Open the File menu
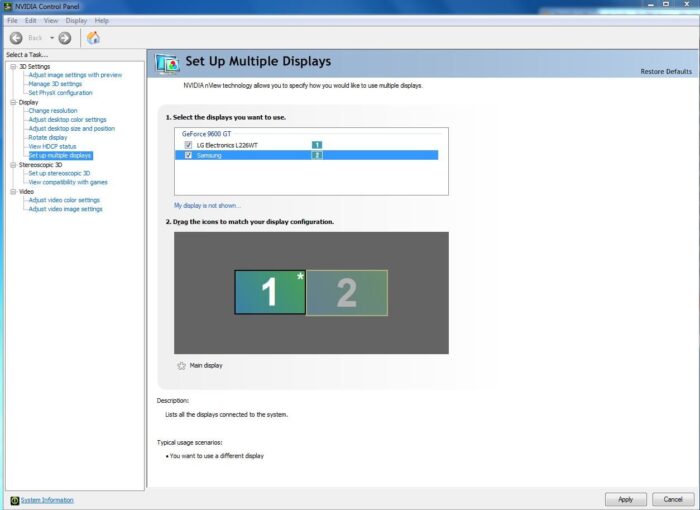 (12, 21)
